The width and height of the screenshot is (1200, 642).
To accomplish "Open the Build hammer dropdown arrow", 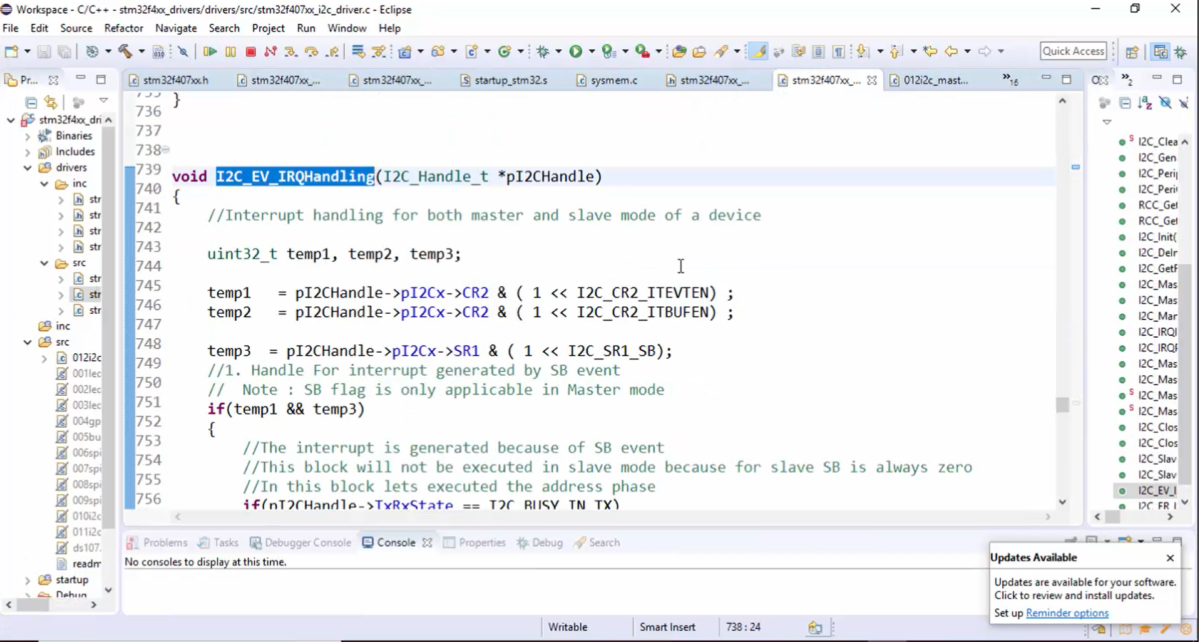I will [141, 51].
